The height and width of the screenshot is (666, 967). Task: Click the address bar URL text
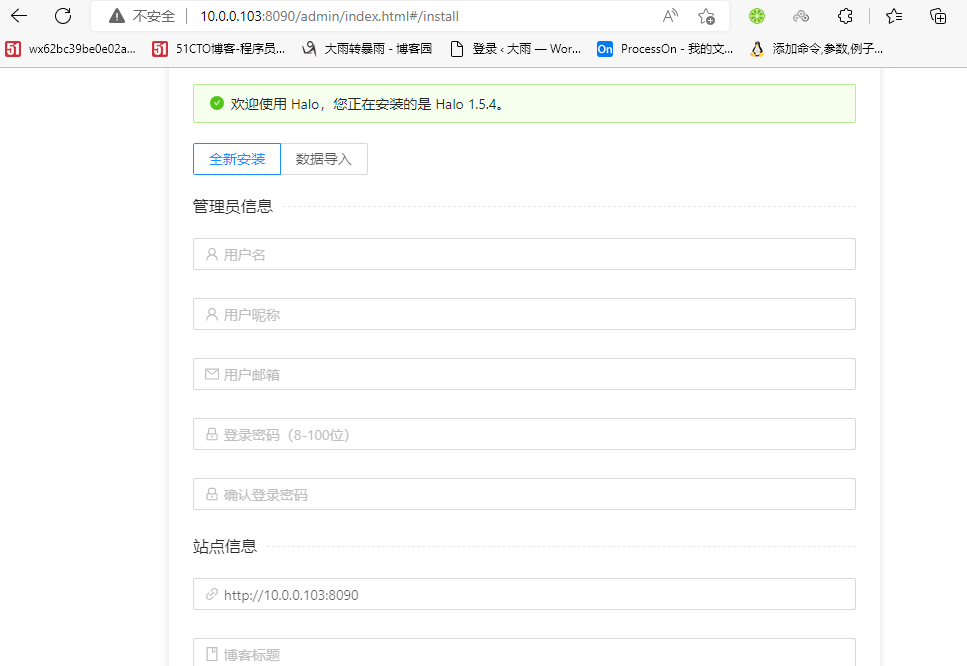(x=329, y=17)
